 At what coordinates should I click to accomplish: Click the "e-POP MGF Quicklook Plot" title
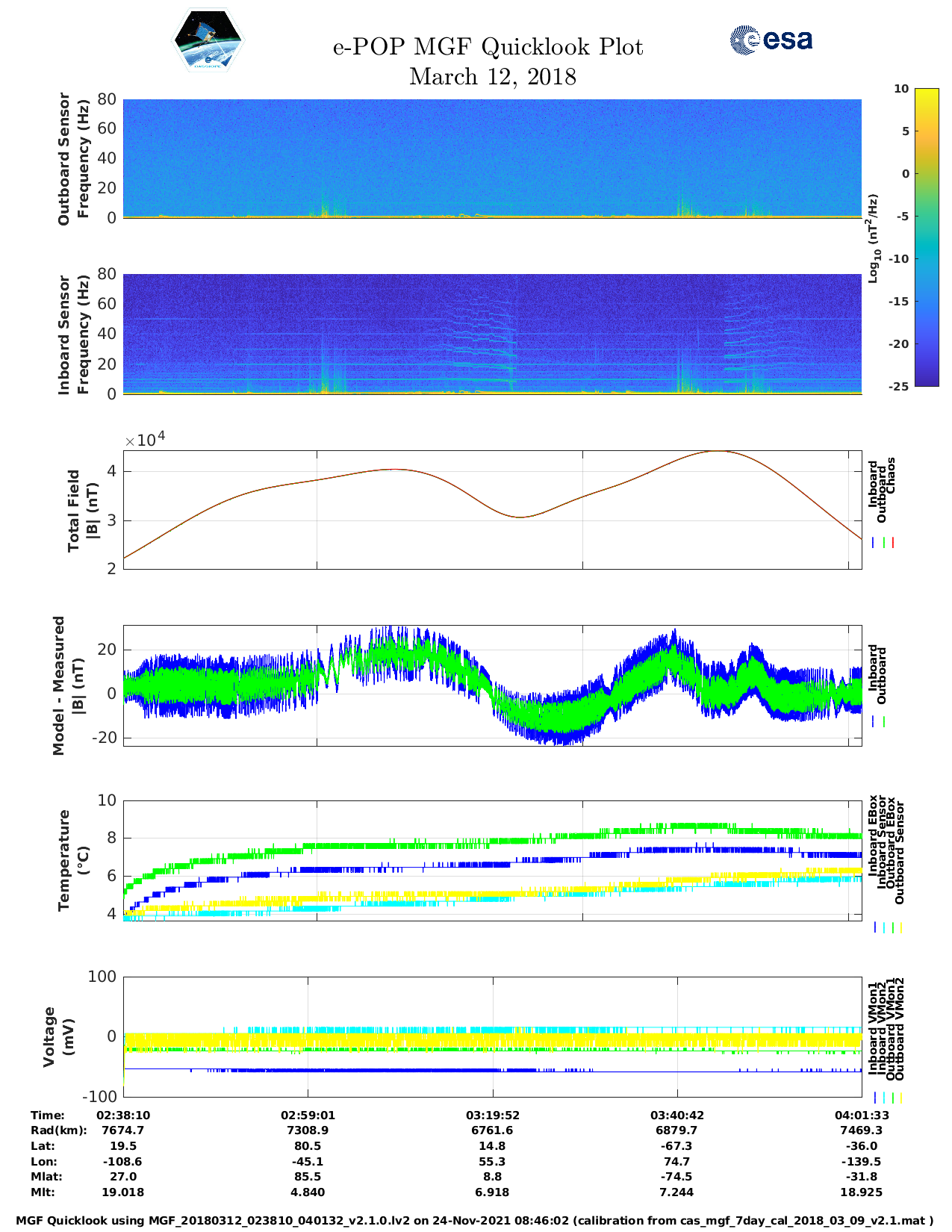click(488, 47)
